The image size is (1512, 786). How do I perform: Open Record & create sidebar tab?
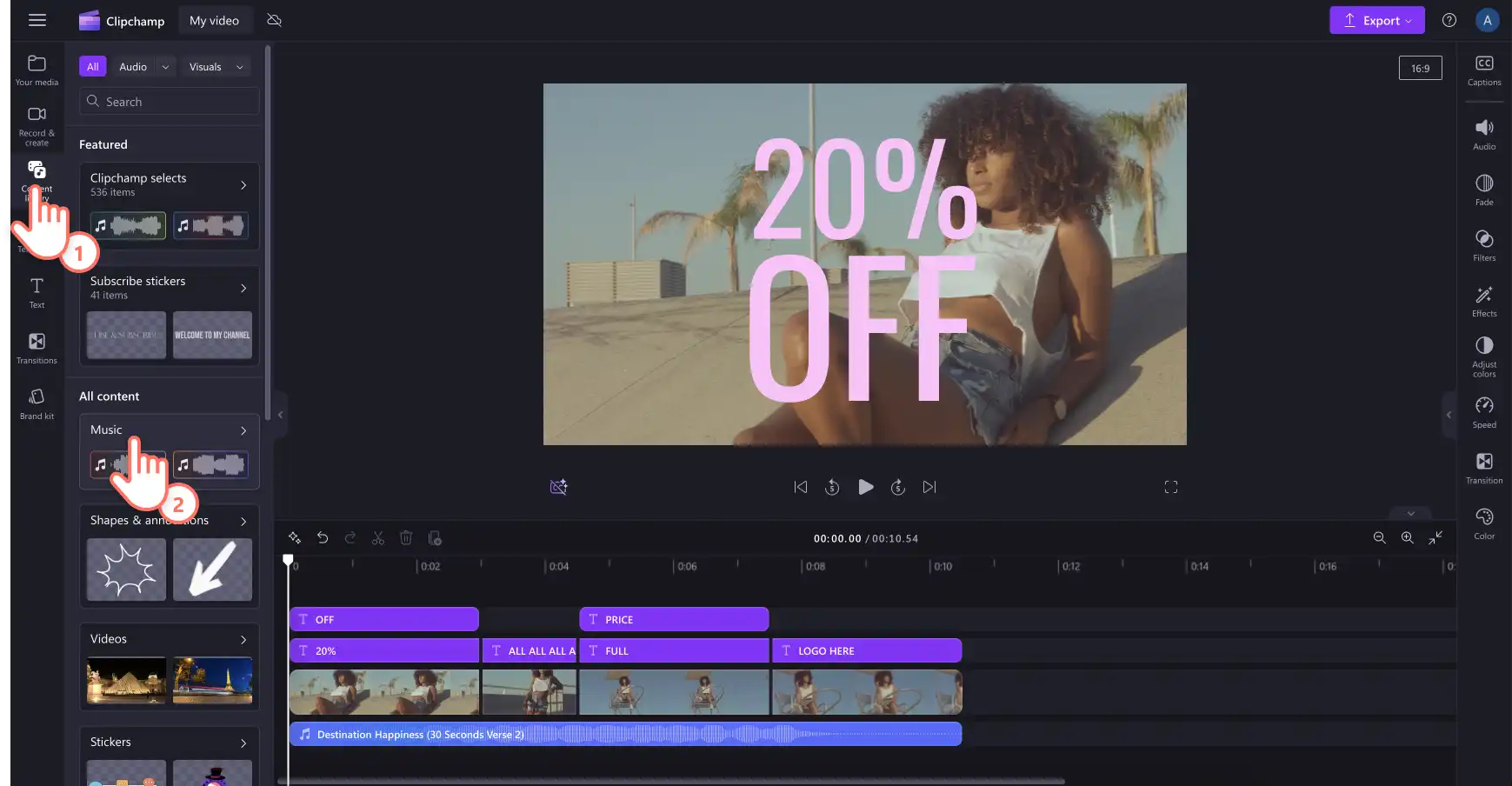(x=37, y=125)
